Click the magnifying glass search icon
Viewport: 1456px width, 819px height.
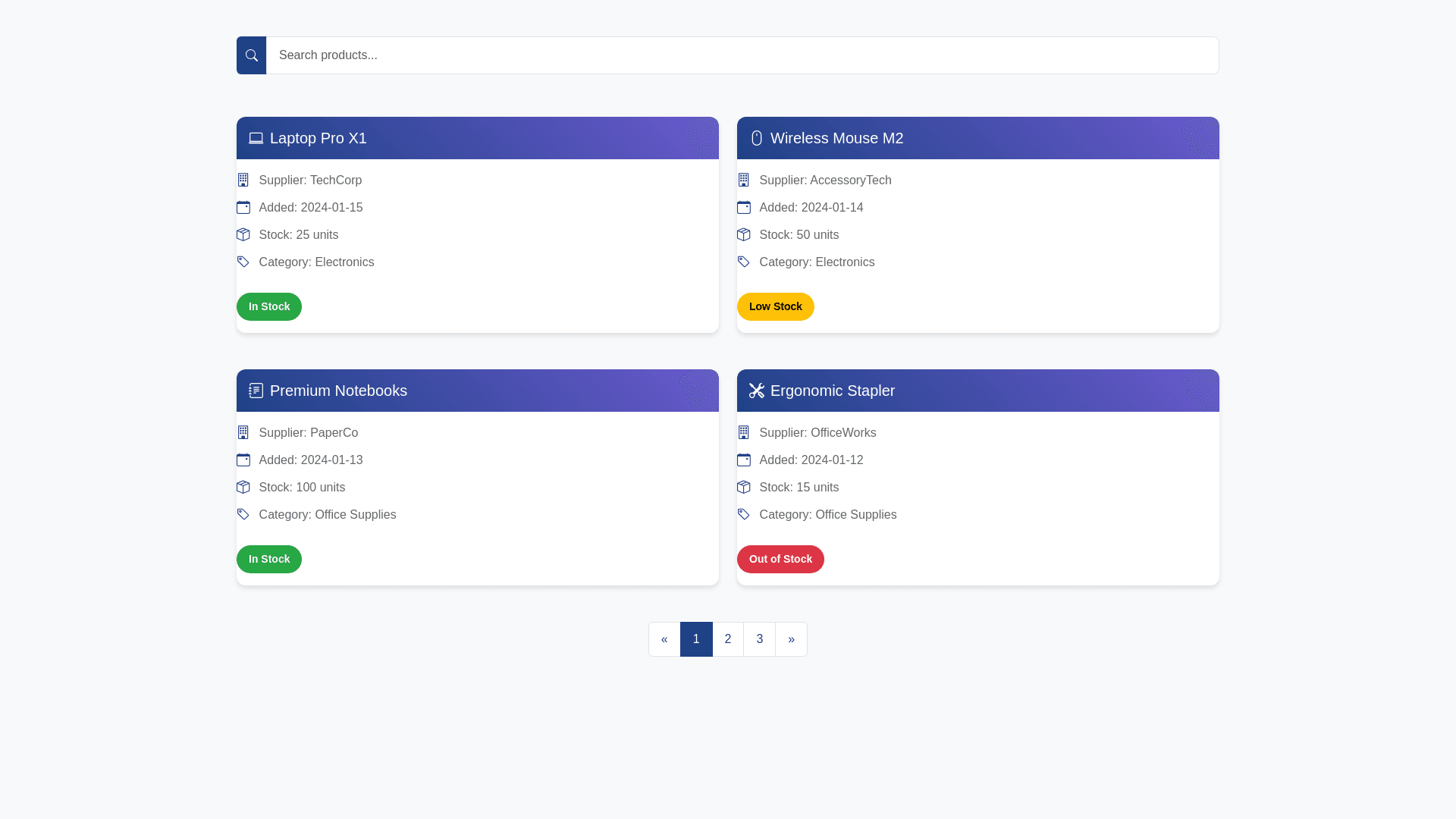pyautogui.click(x=251, y=55)
